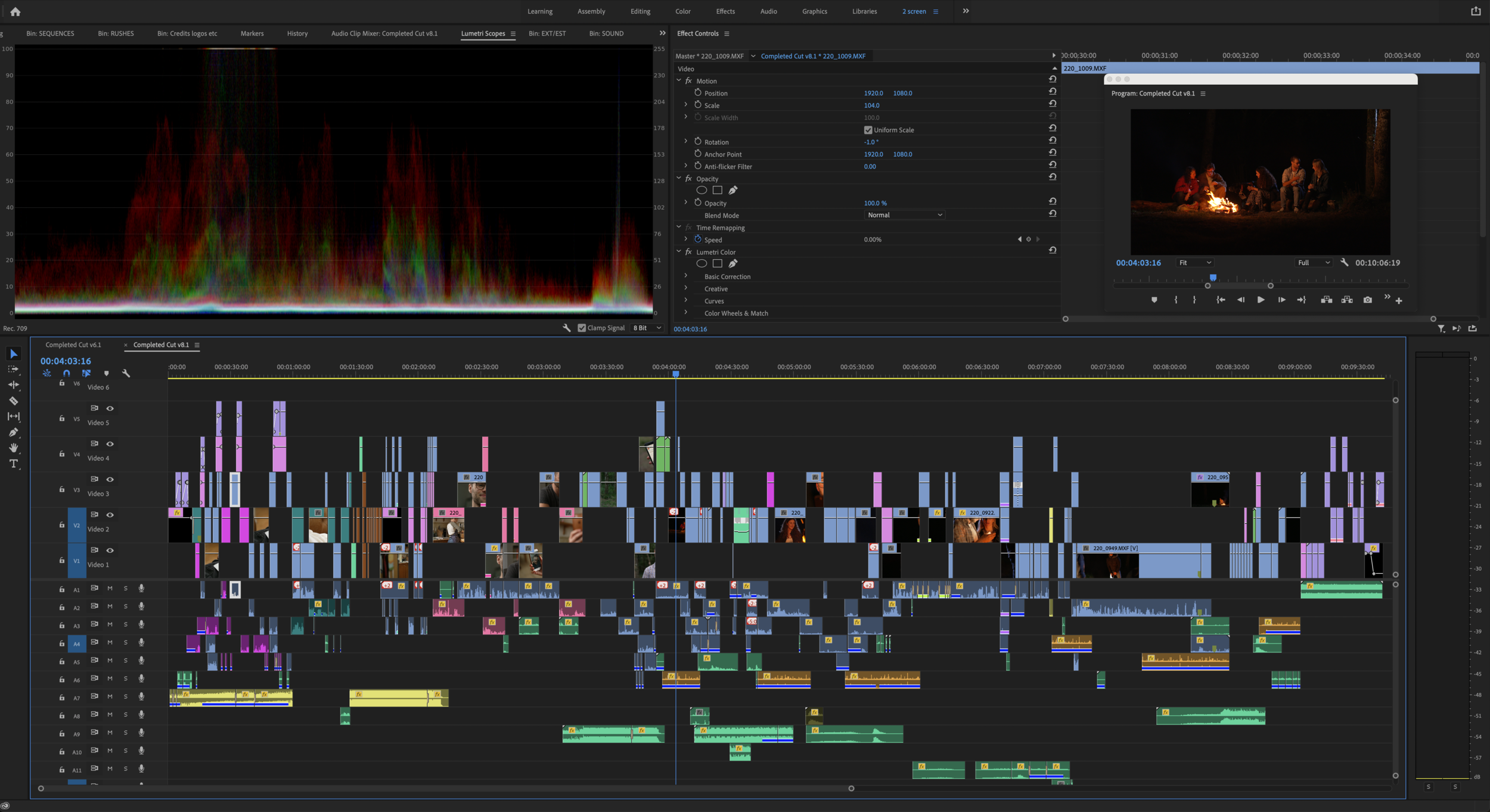
Task: Open timeline display settings wrench
Action: point(126,373)
